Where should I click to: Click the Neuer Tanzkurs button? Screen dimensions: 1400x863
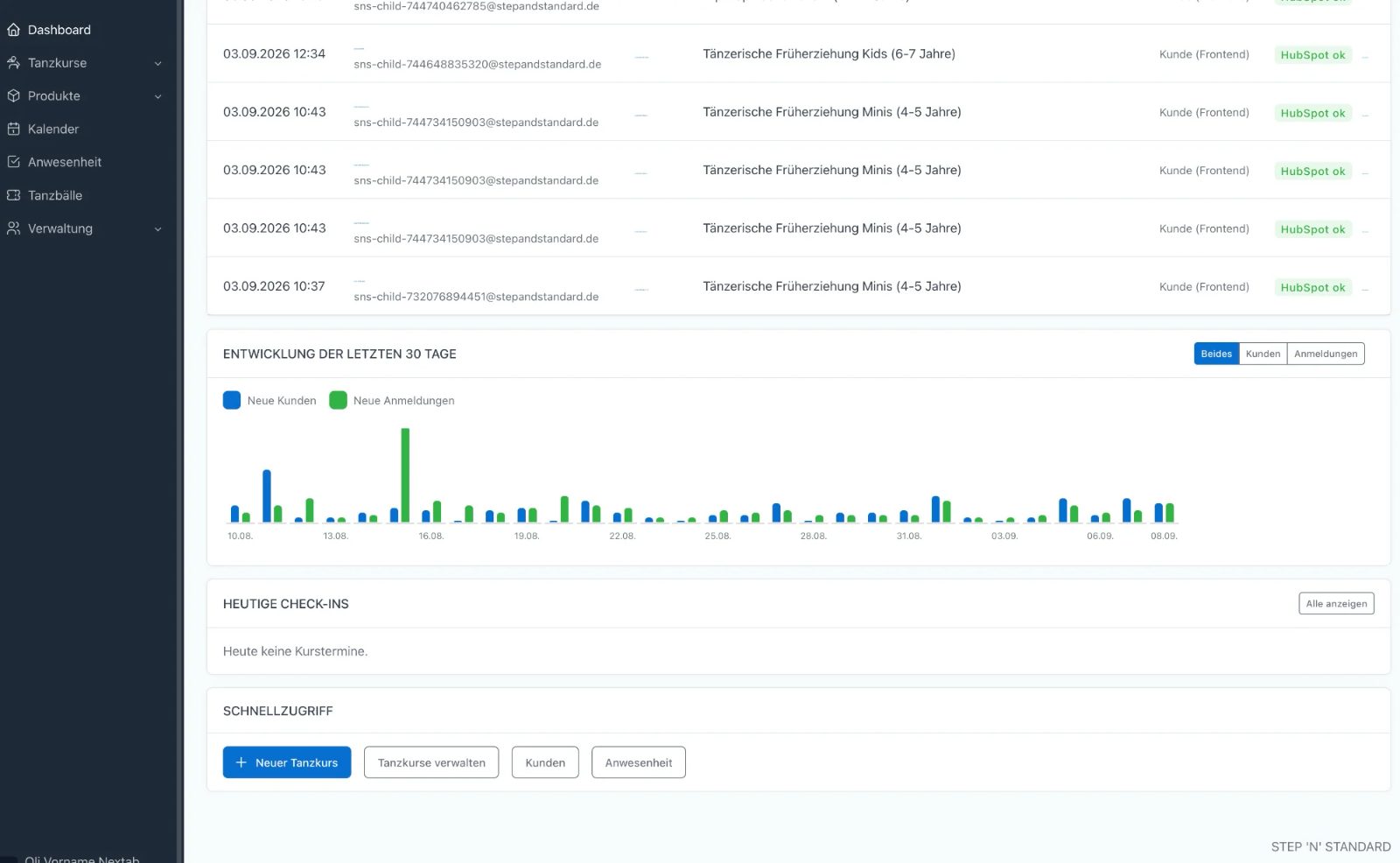[287, 762]
